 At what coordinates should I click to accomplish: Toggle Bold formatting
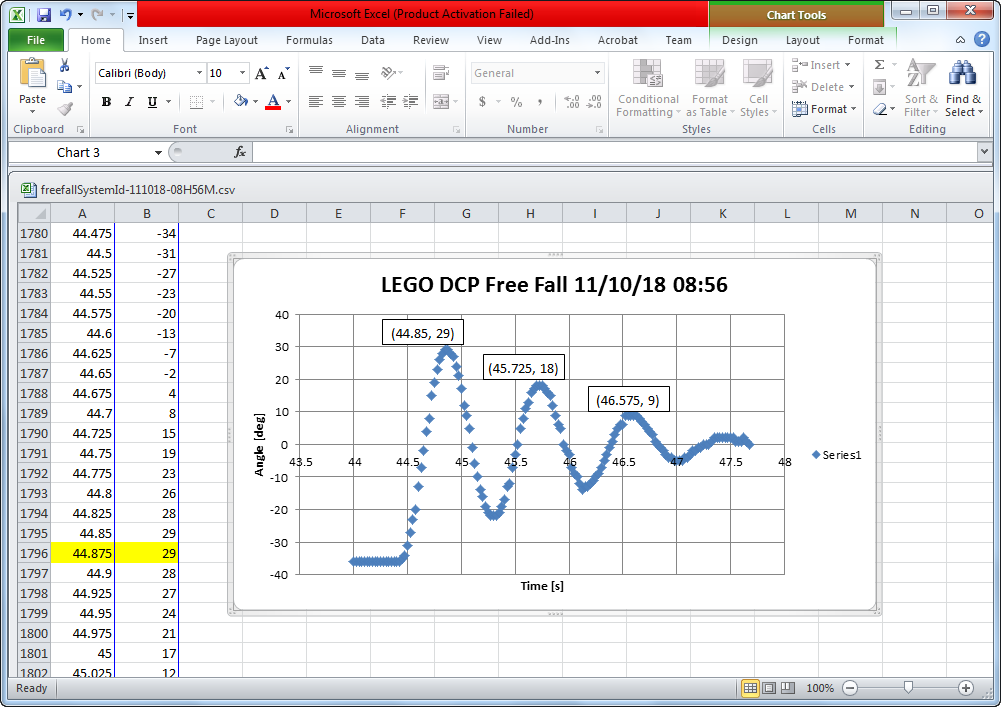(x=106, y=102)
